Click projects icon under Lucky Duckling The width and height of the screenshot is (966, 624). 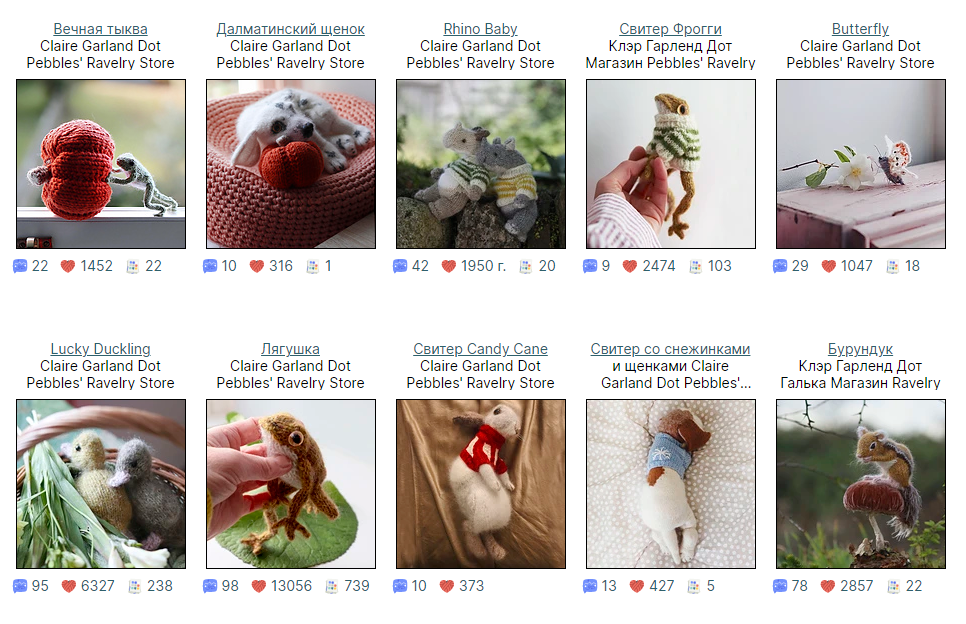(134, 586)
